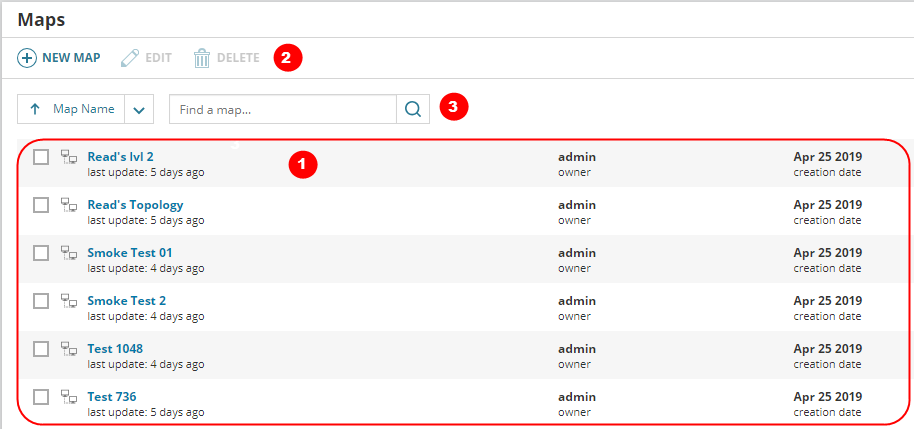Select the Read's Topology checkbox
914x429 pixels.
pyautogui.click(x=41, y=205)
